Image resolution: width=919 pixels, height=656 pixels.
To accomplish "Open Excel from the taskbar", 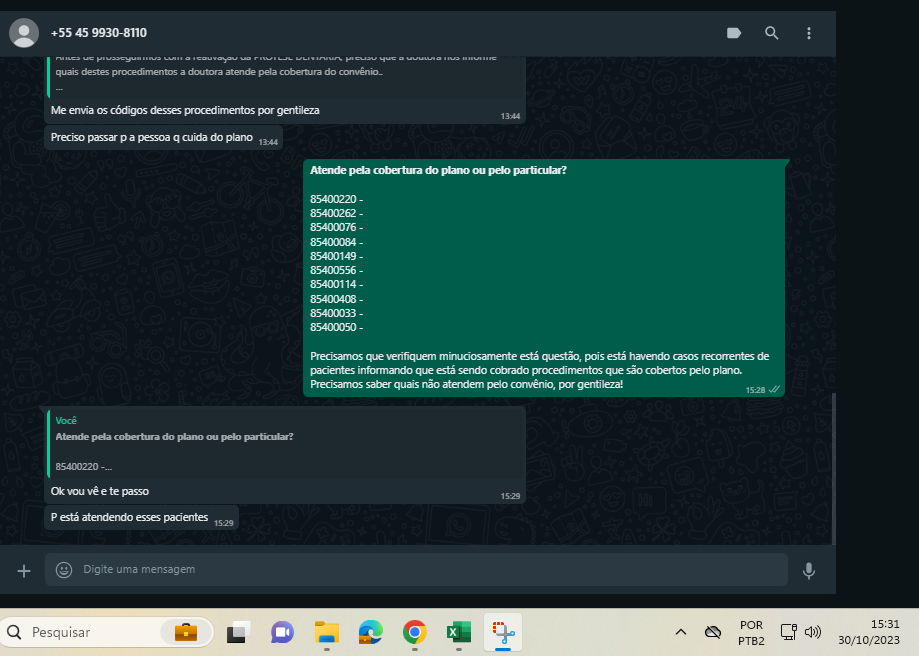I will pyautogui.click(x=458, y=632).
